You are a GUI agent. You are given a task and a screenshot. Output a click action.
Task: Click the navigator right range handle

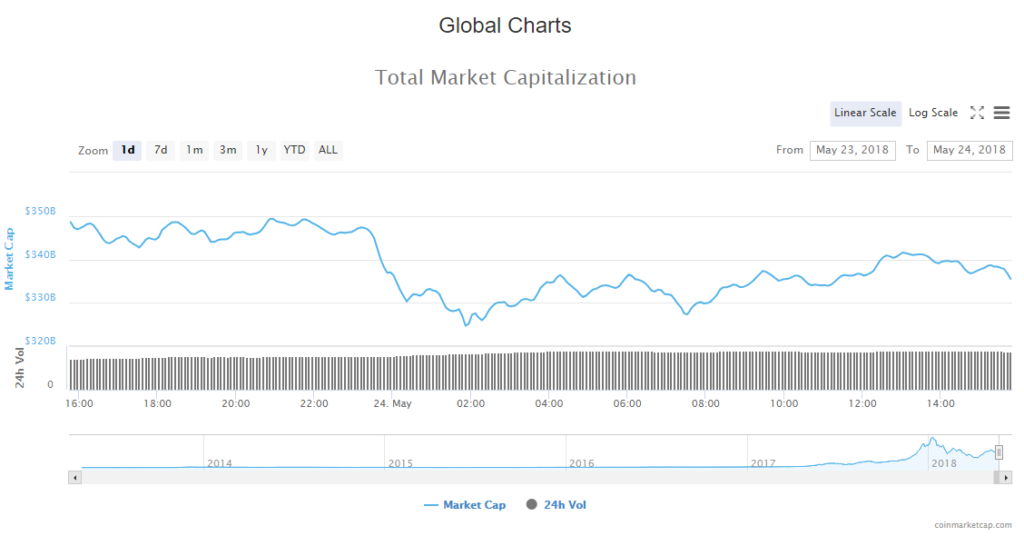click(998, 452)
